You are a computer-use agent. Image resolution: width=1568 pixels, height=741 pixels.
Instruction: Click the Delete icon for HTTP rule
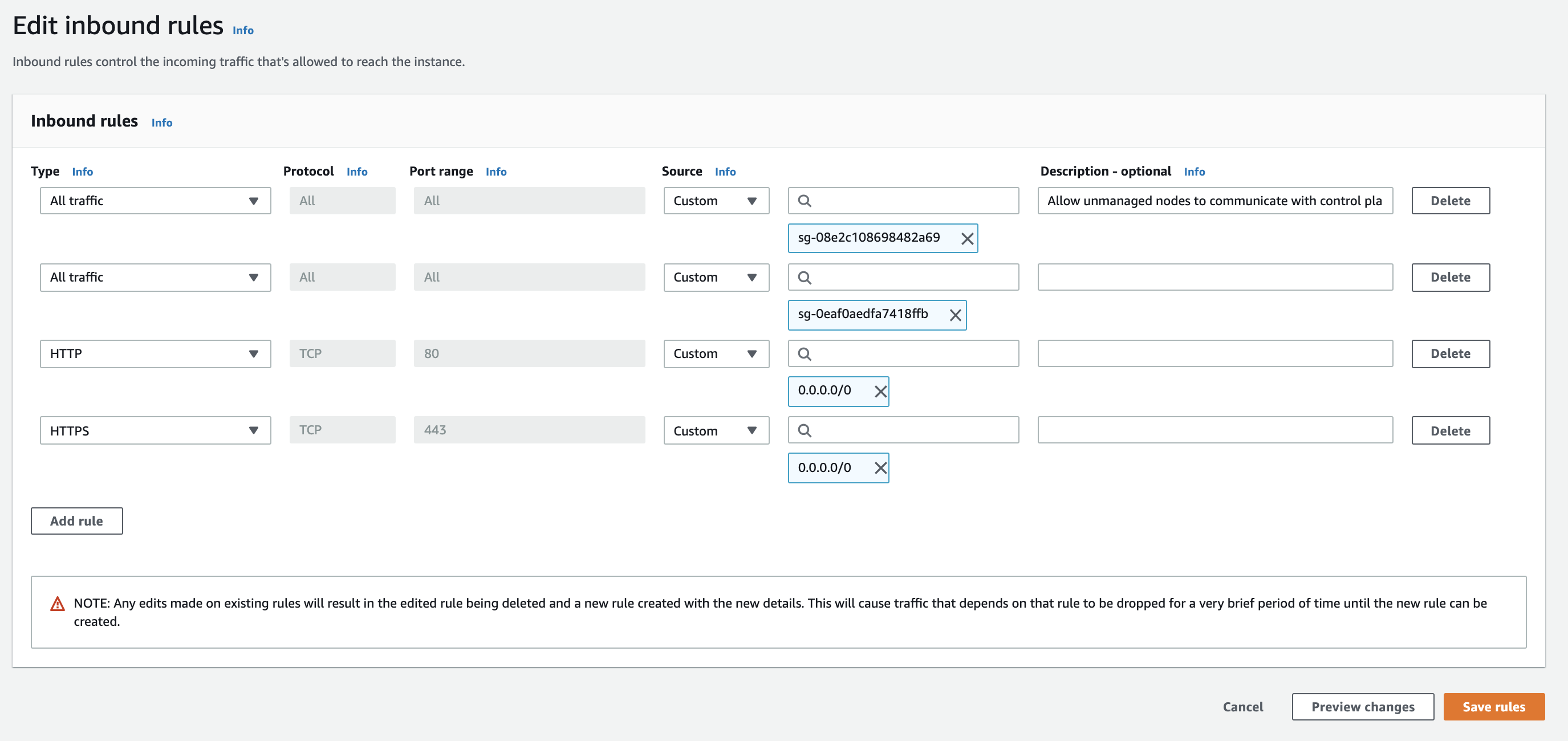click(x=1451, y=354)
